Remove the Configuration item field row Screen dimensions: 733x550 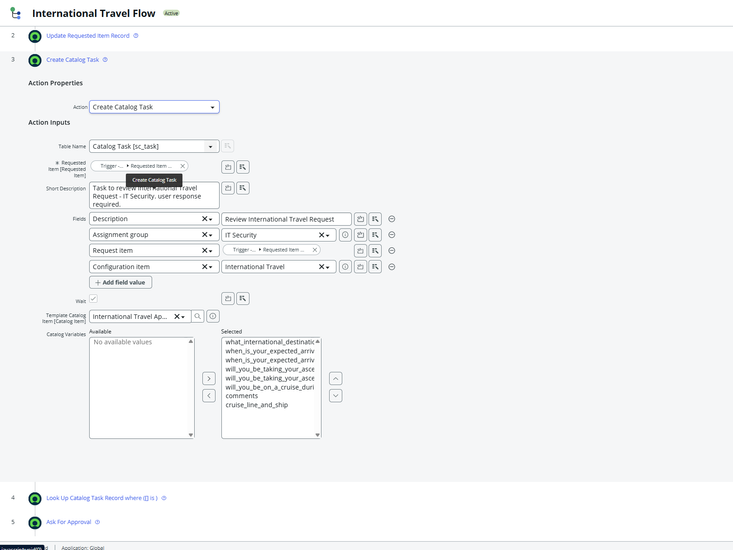(392, 267)
